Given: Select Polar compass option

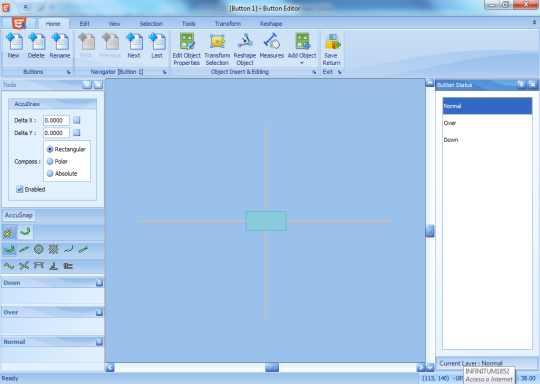Looking at the screenshot, I should [x=50, y=161].
